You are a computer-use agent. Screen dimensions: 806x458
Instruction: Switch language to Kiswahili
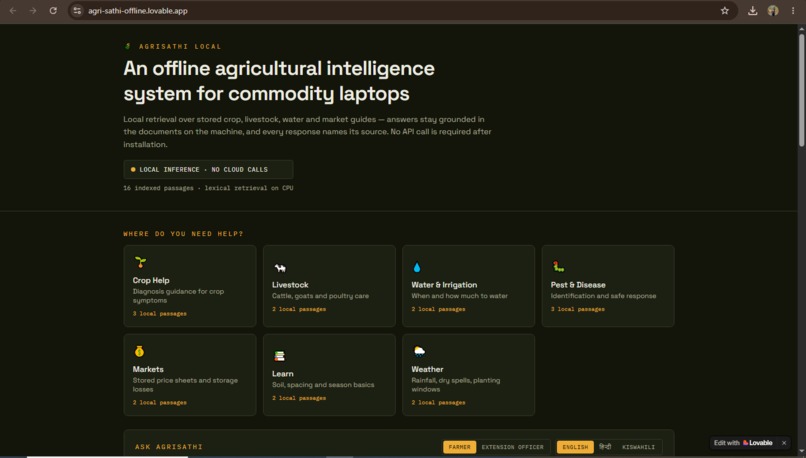(x=638, y=447)
